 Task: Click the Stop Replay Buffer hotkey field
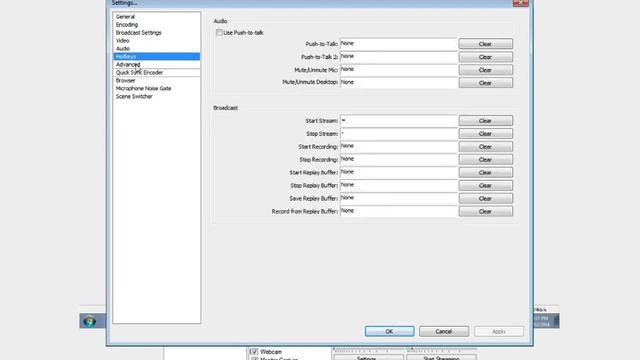click(x=398, y=185)
